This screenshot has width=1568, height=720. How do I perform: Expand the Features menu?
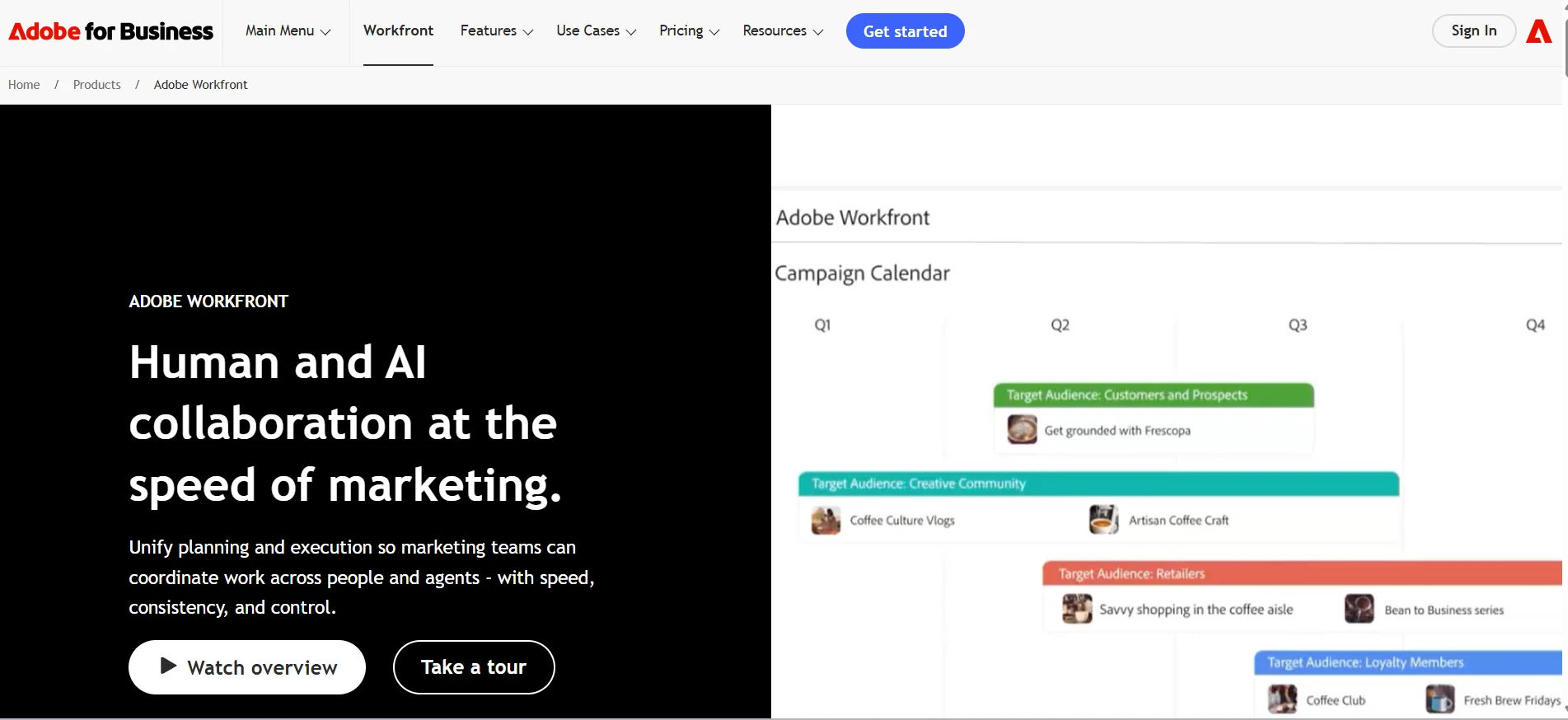(x=496, y=31)
